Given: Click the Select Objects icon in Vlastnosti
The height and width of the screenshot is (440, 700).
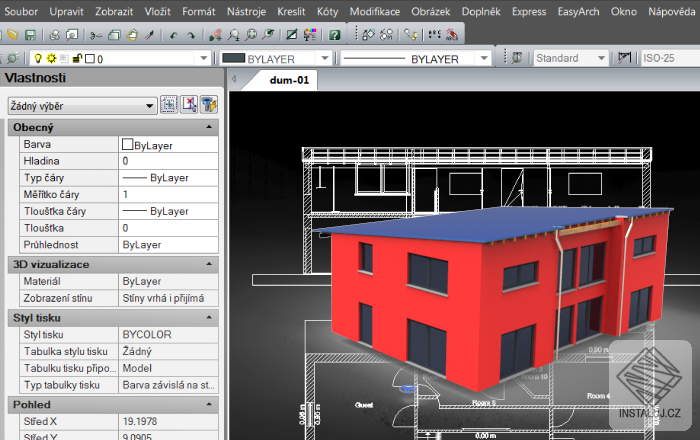Looking at the screenshot, I should (188, 104).
